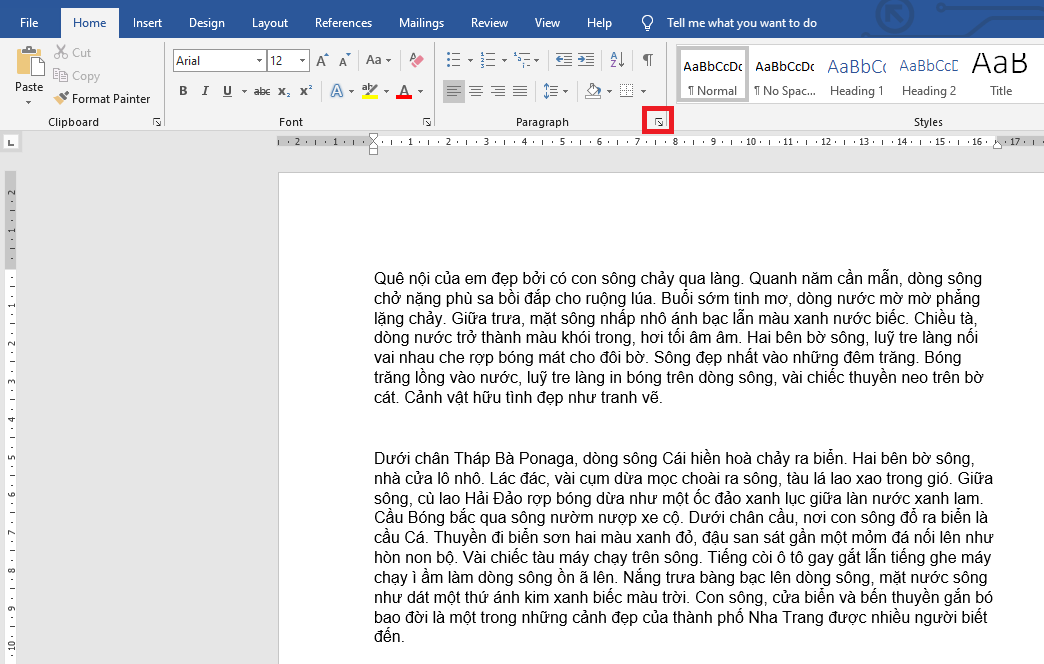Open the References tab
The height and width of the screenshot is (664, 1044).
(344, 23)
